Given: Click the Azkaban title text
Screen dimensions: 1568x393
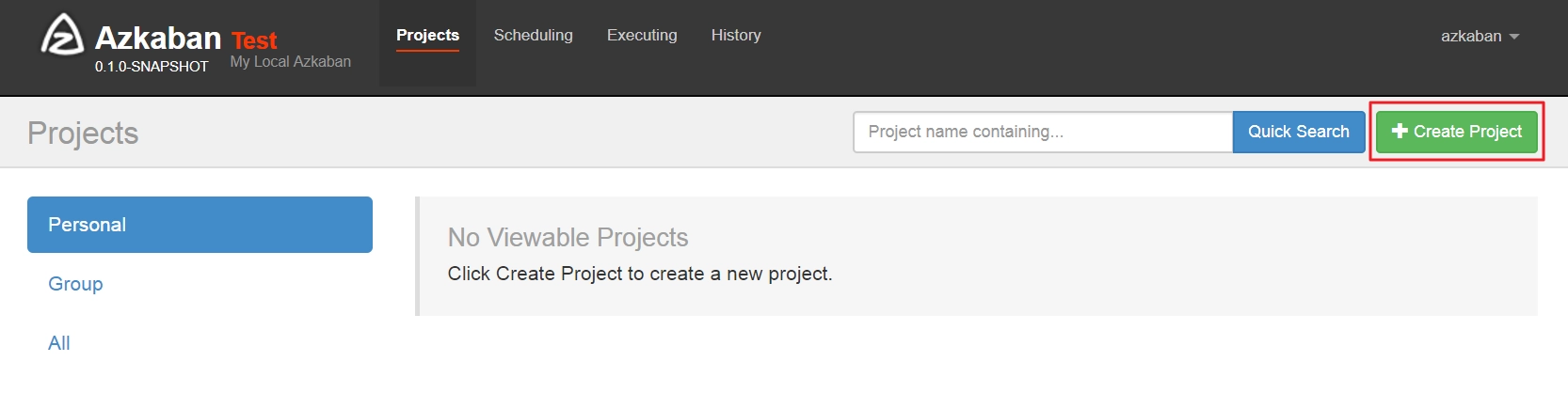Looking at the screenshot, I should (x=158, y=38).
